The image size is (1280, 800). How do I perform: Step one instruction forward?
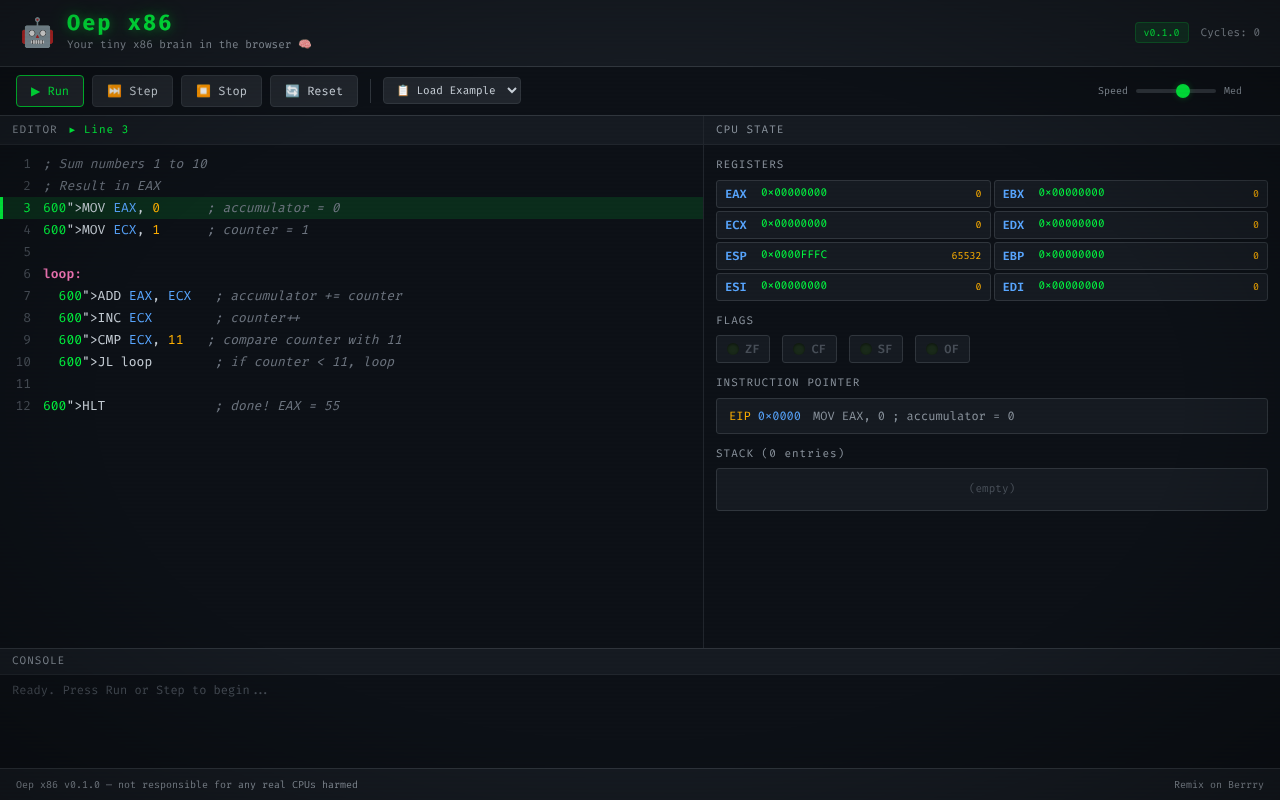[x=132, y=91]
